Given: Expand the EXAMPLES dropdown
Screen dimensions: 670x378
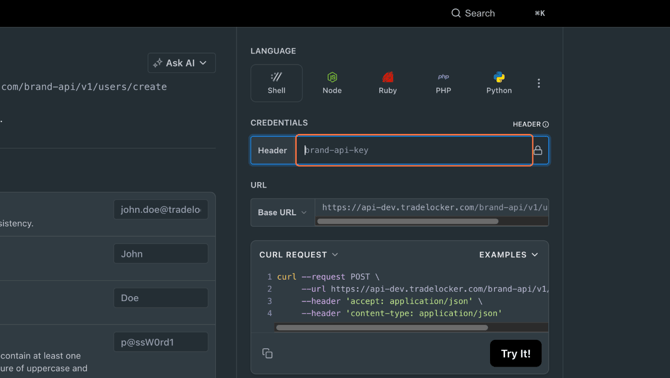Looking at the screenshot, I should tap(508, 255).
